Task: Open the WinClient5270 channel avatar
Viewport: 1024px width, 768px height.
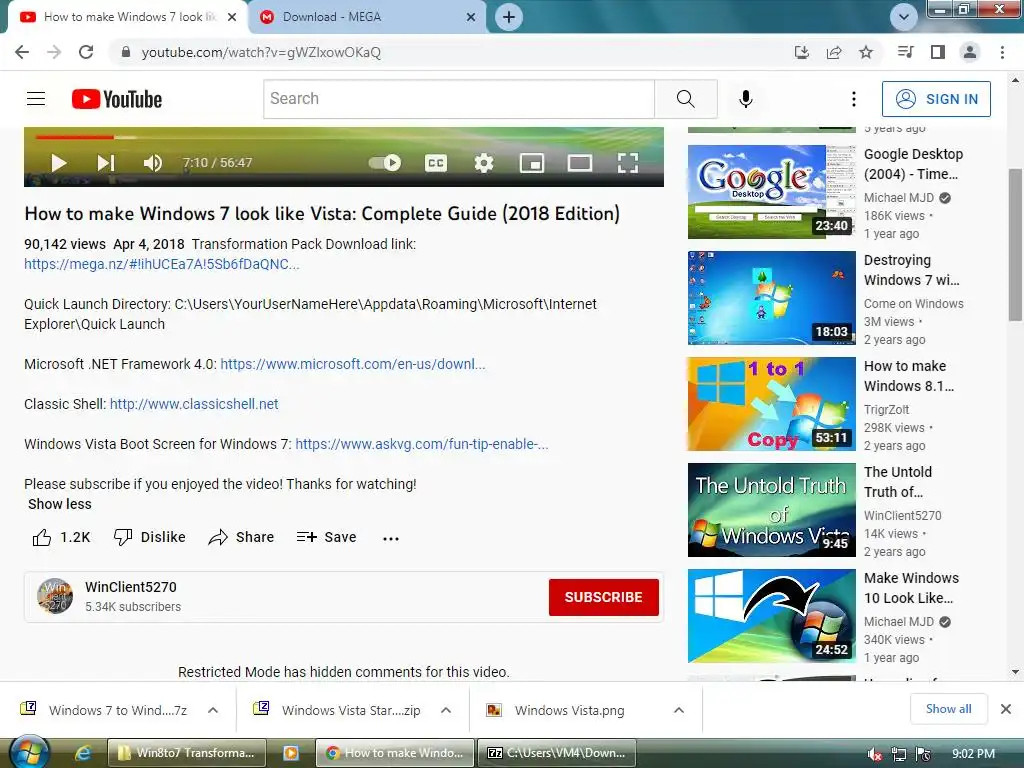Action: coord(55,596)
